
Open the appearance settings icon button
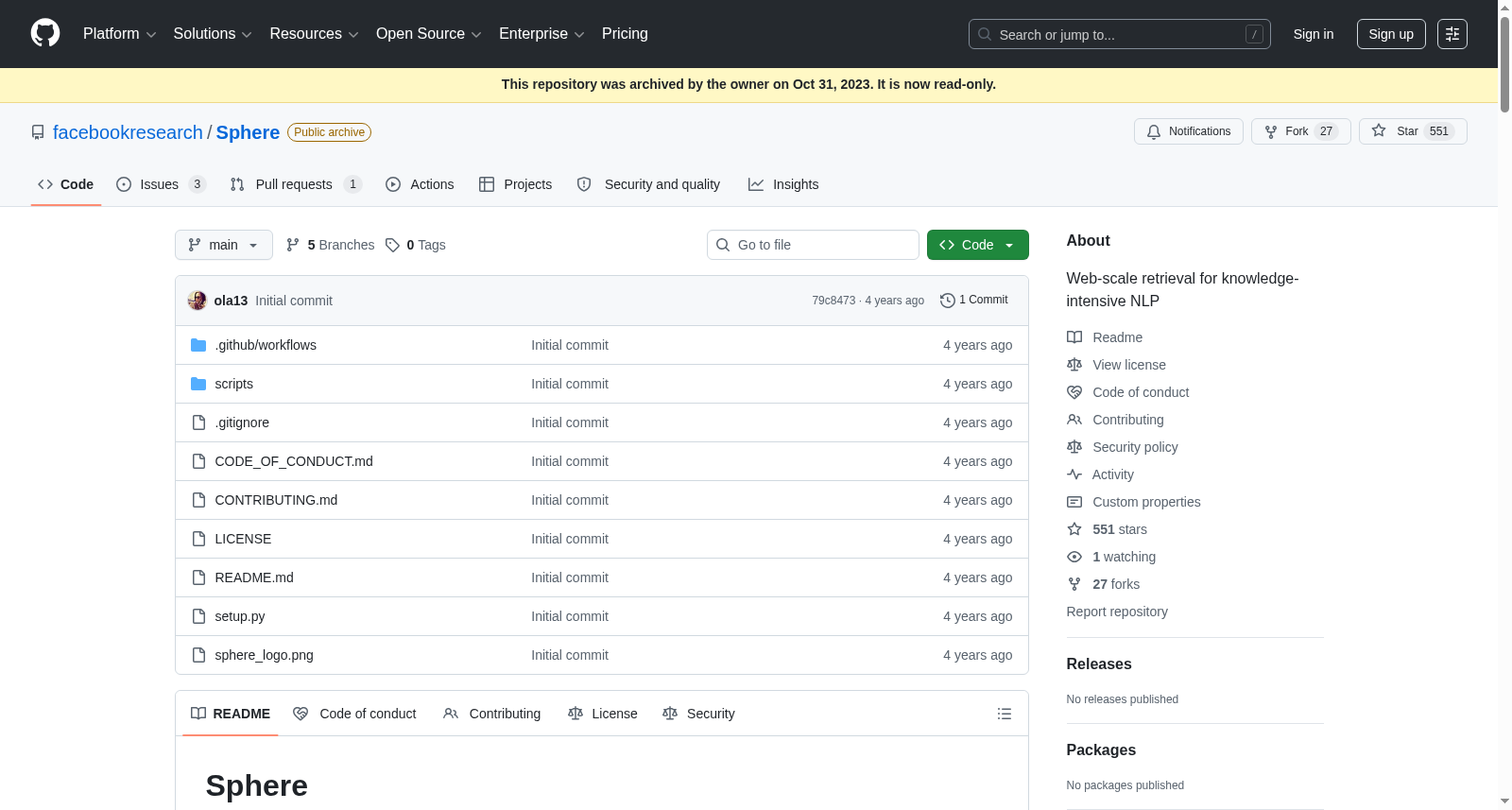[1452, 34]
